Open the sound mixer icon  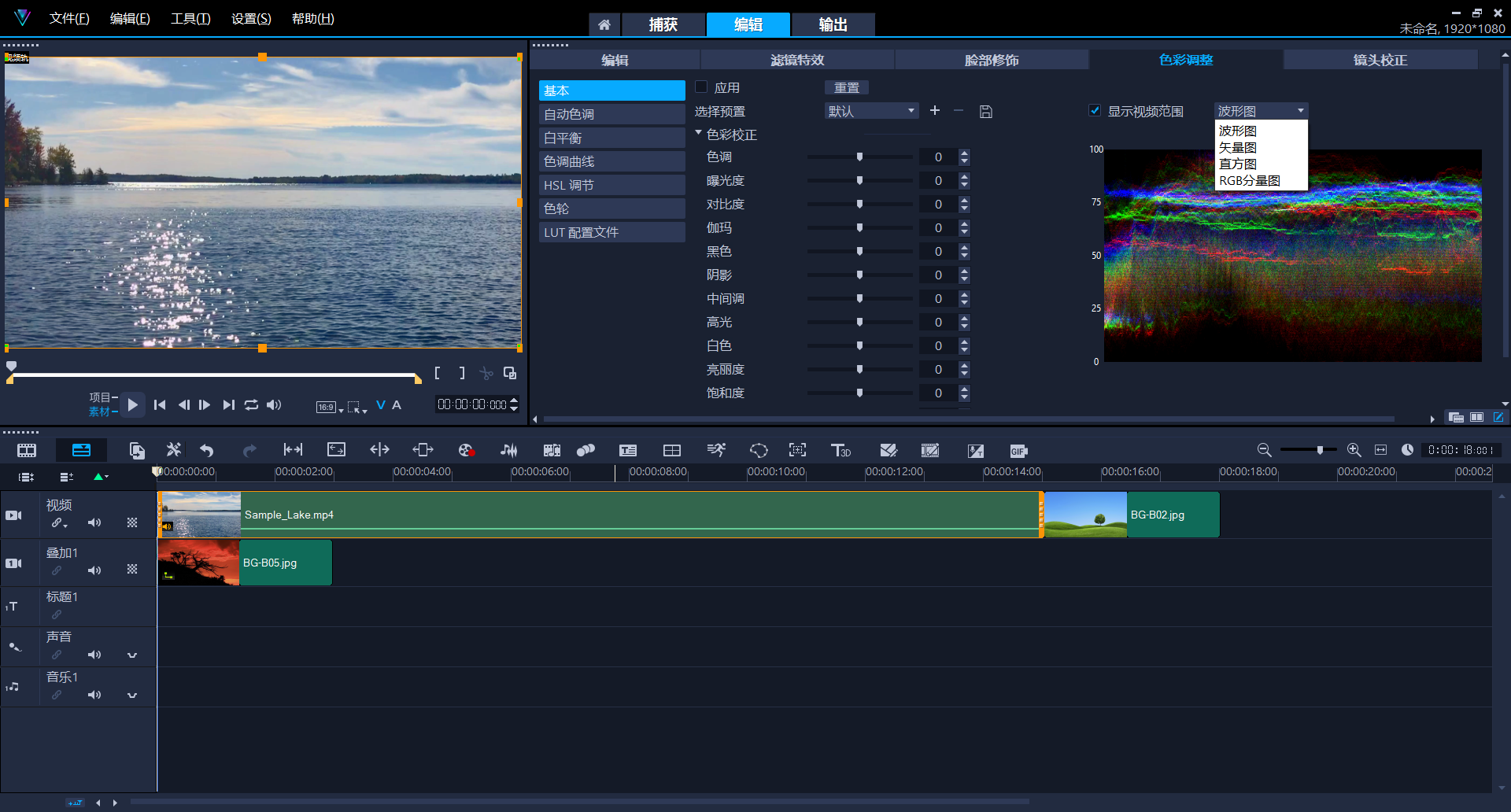[x=509, y=450]
